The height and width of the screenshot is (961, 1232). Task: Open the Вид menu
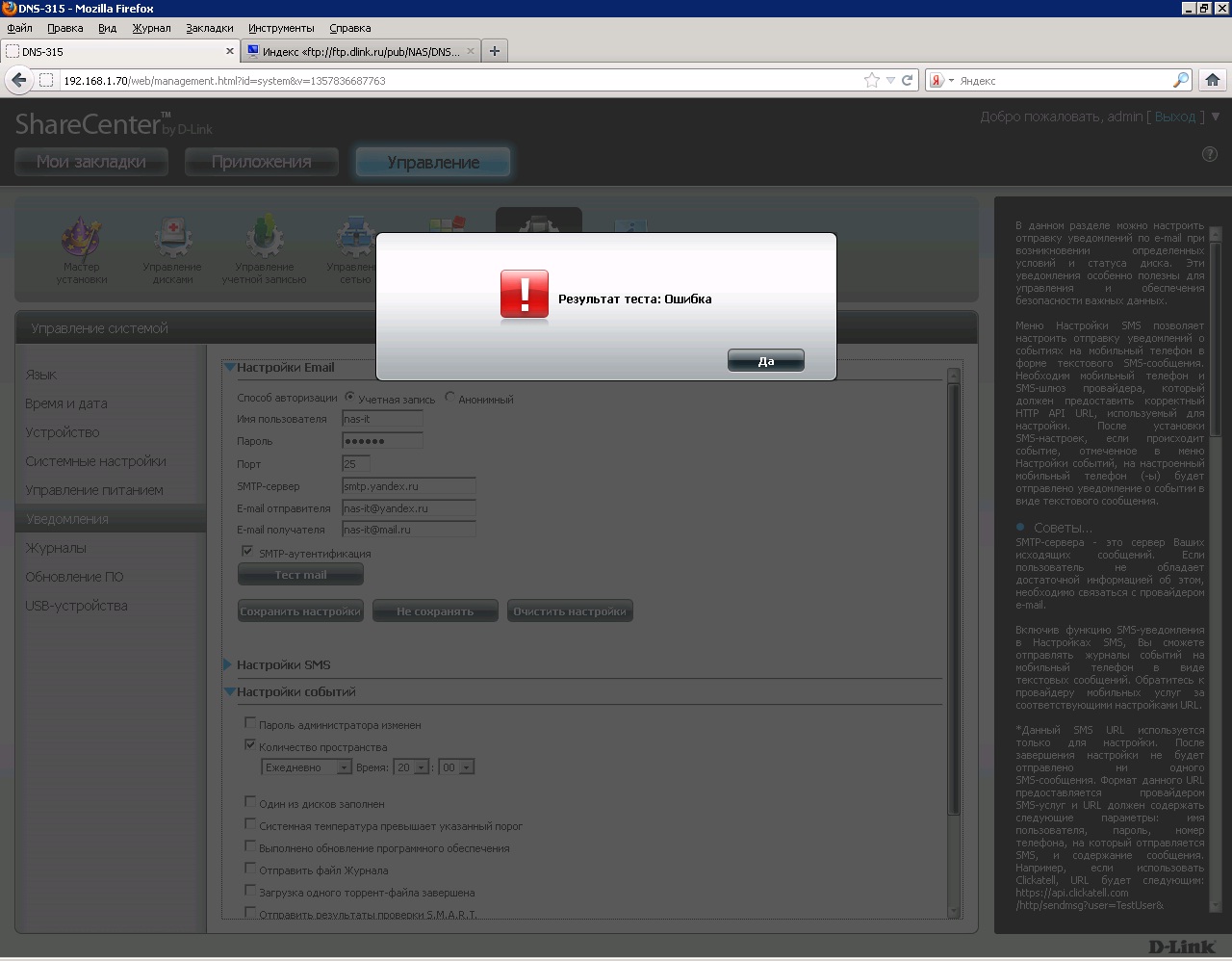click(x=108, y=28)
